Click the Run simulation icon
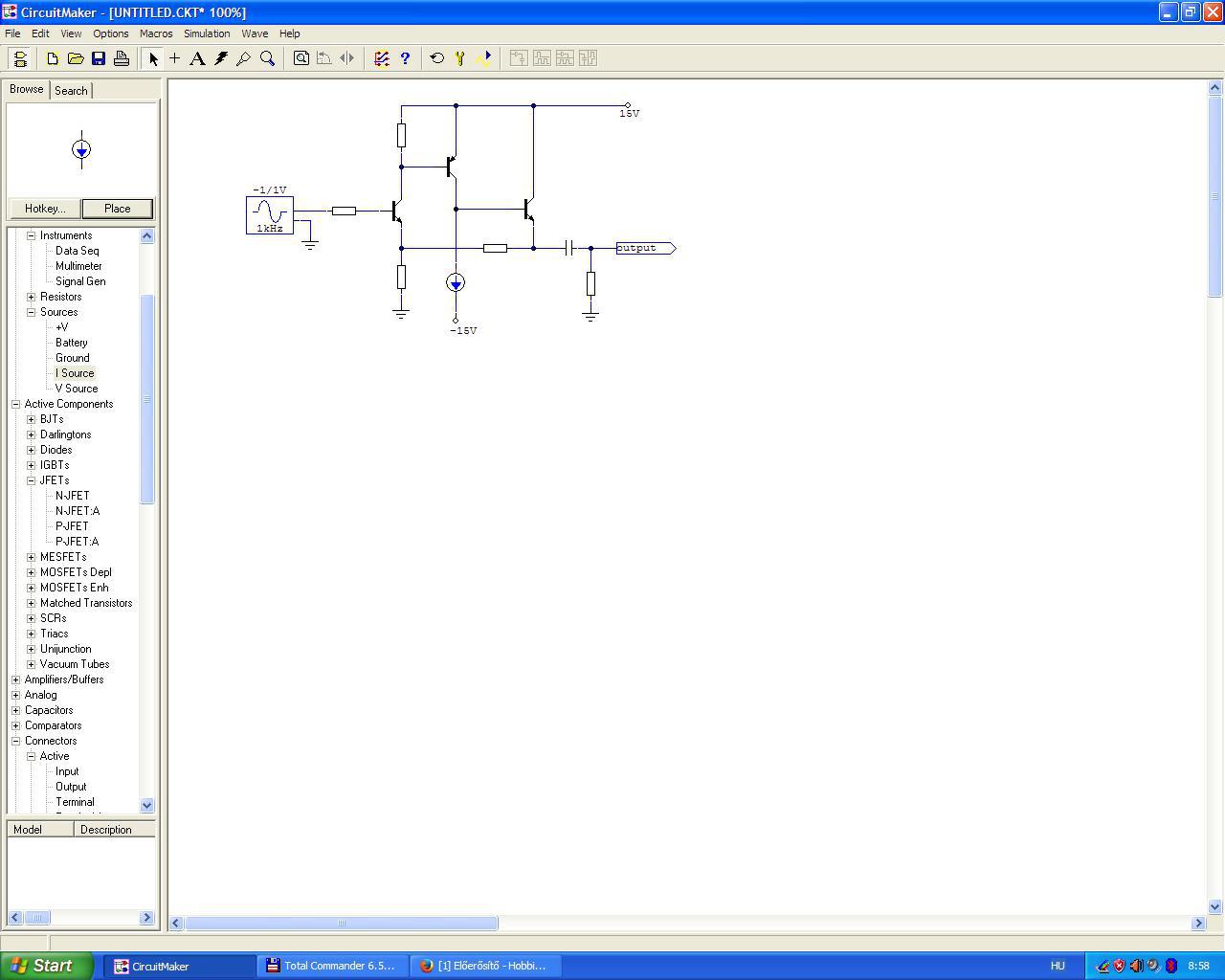 point(460,58)
